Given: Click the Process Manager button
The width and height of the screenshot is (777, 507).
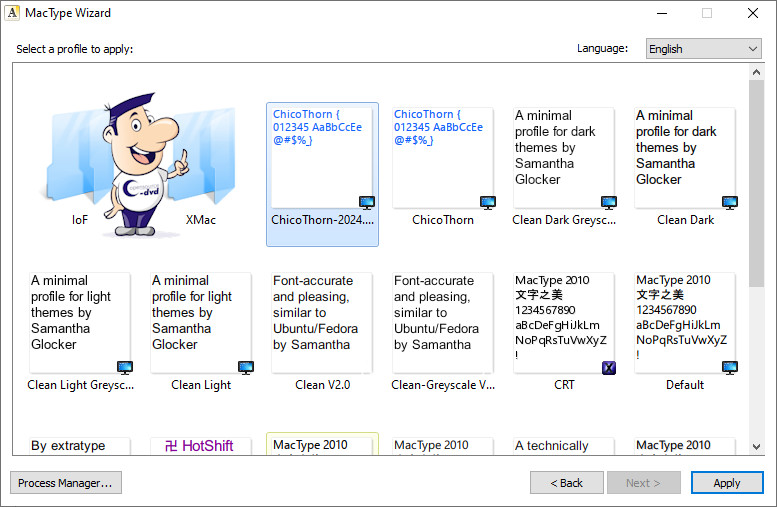Looking at the screenshot, I should [66, 483].
